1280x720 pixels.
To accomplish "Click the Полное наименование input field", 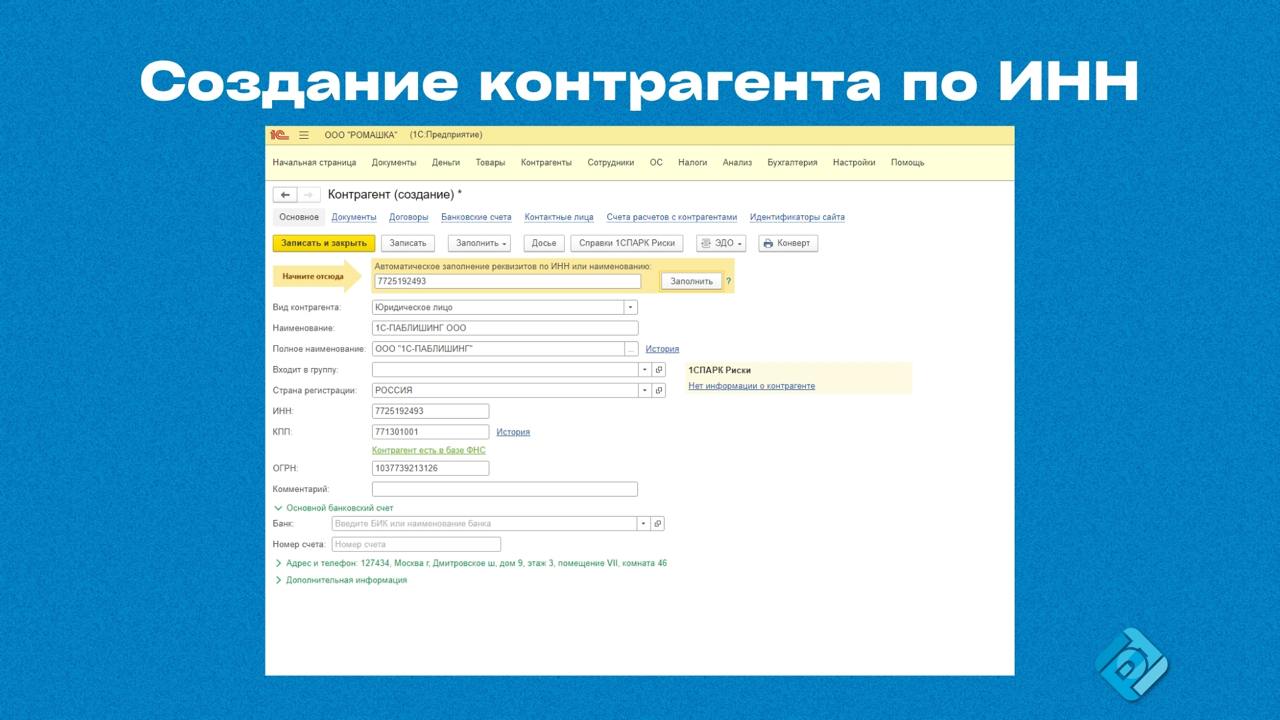I will coord(498,349).
